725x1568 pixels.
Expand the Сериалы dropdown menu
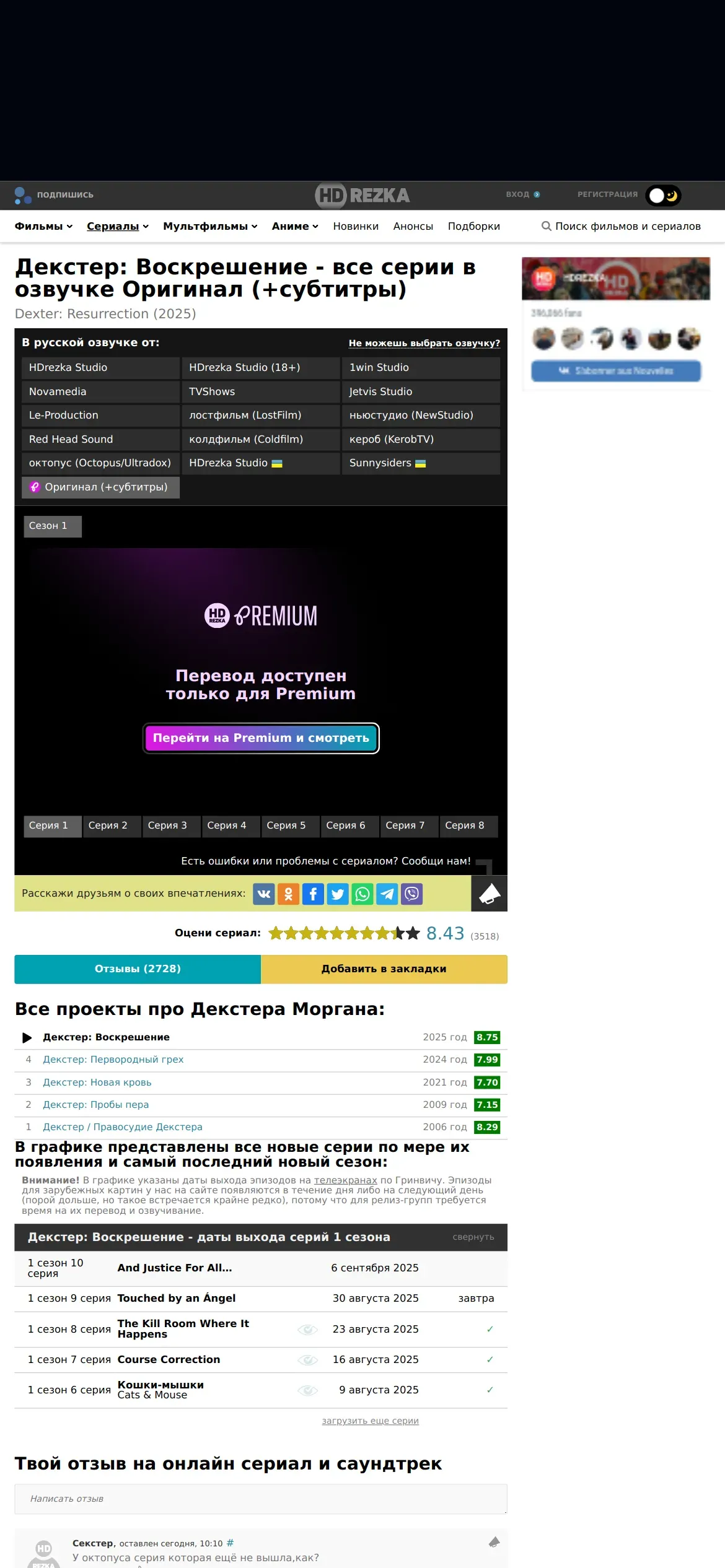[x=118, y=227]
